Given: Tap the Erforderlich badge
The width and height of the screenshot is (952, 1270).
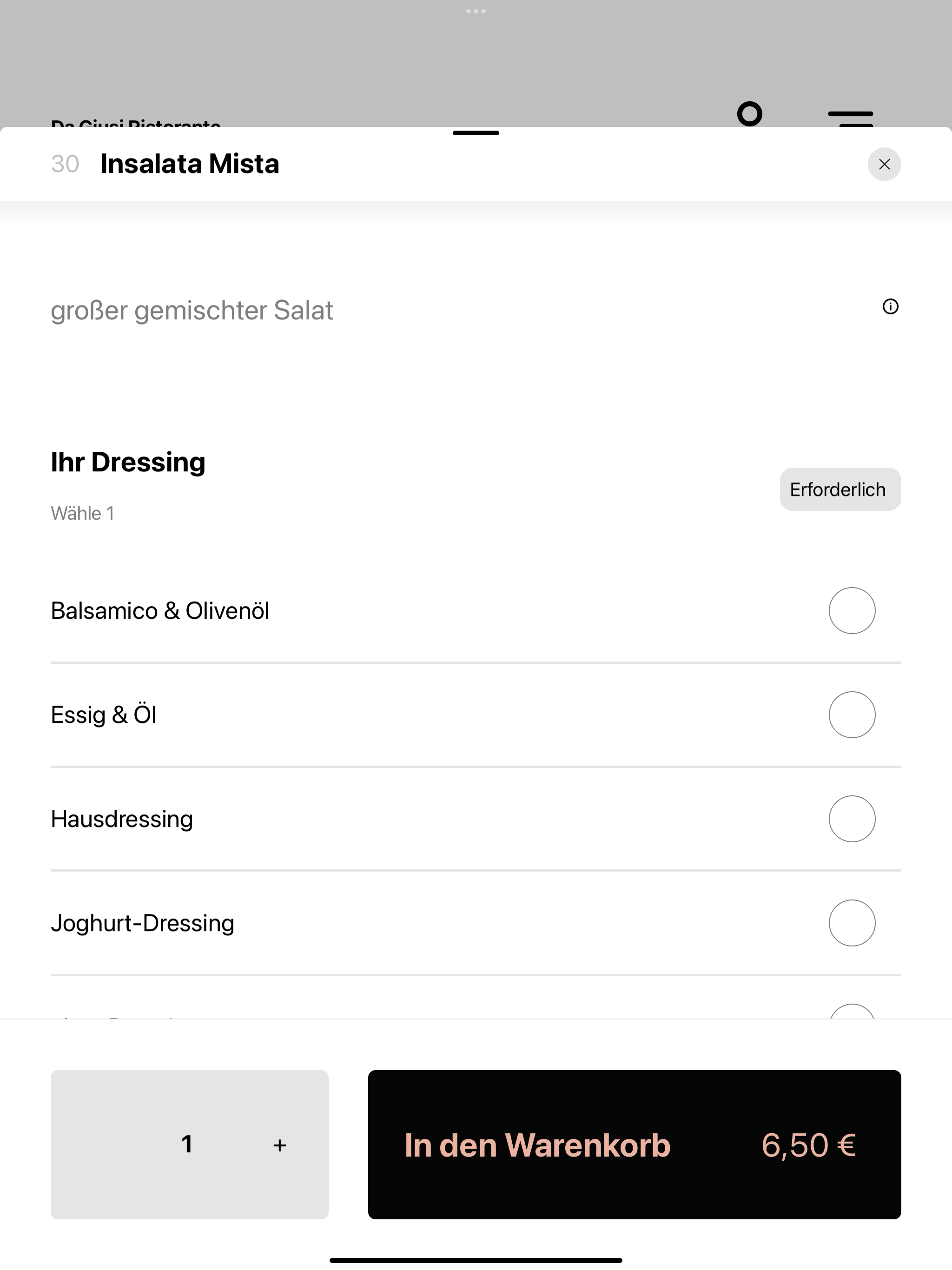Looking at the screenshot, I should tap(840, 489).
